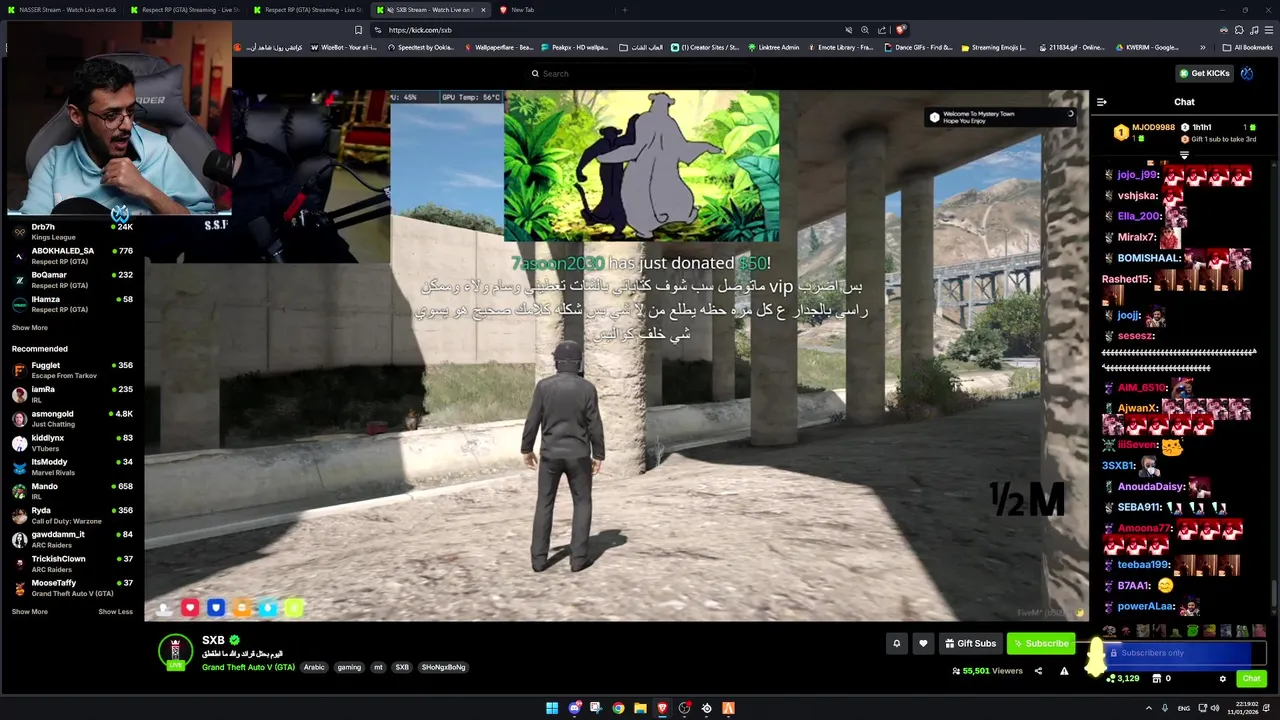
Task: Send message with green Chat button
Action: click(1251, 679)
